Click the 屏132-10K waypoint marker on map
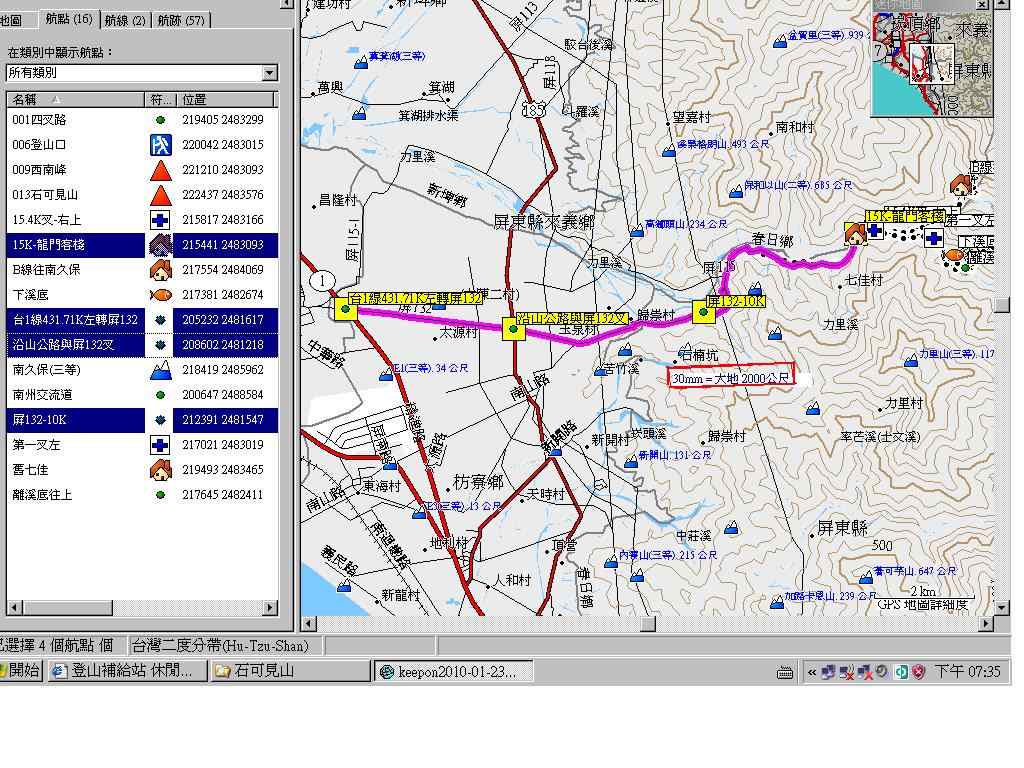This screenshot has height=768, width=1024. point(704,313)
